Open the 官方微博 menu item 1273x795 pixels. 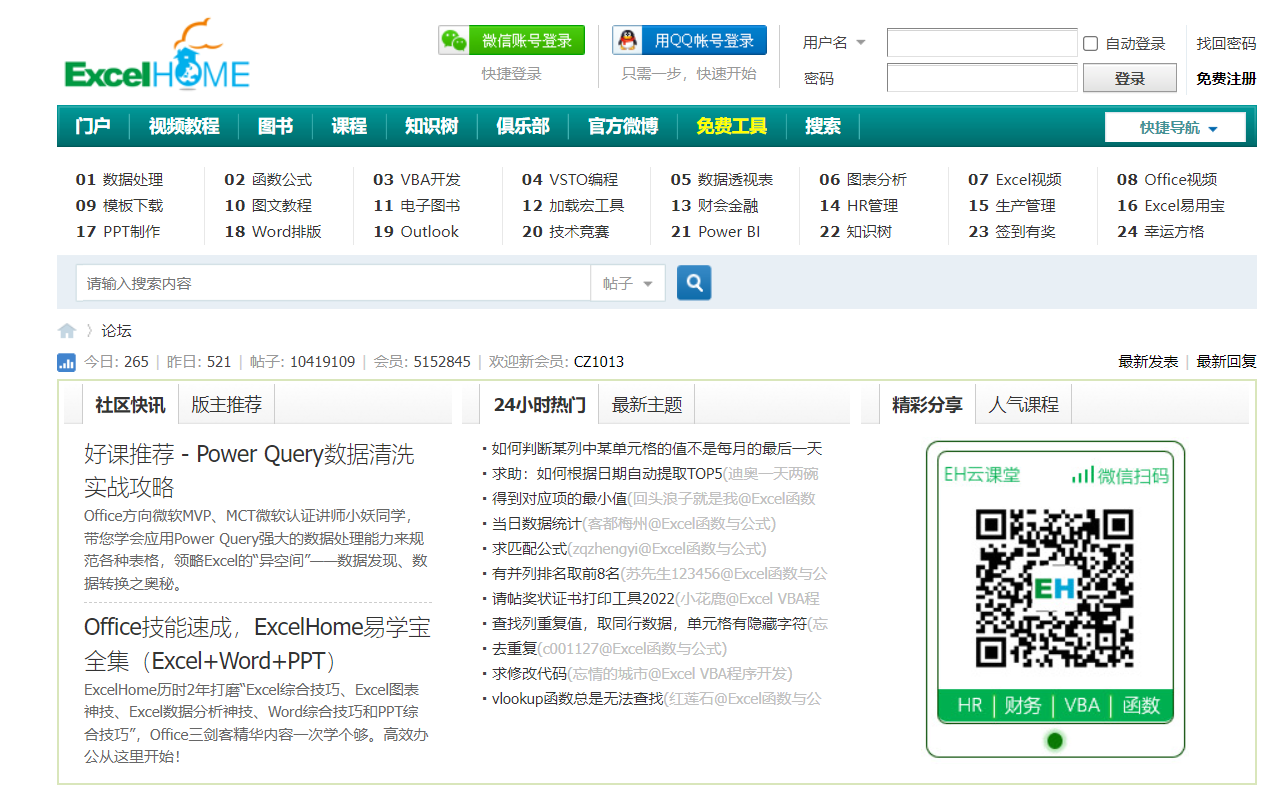623,126
